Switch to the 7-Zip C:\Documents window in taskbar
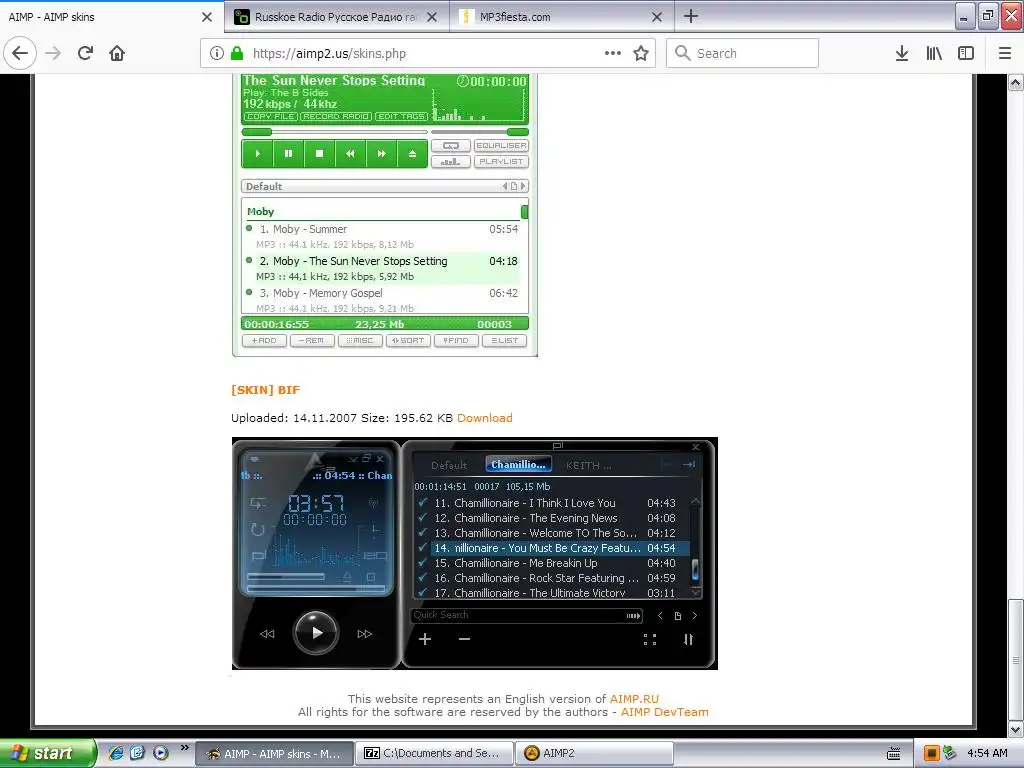The width and height of the screenshot is (1024, 768). (x=434, y=753)
